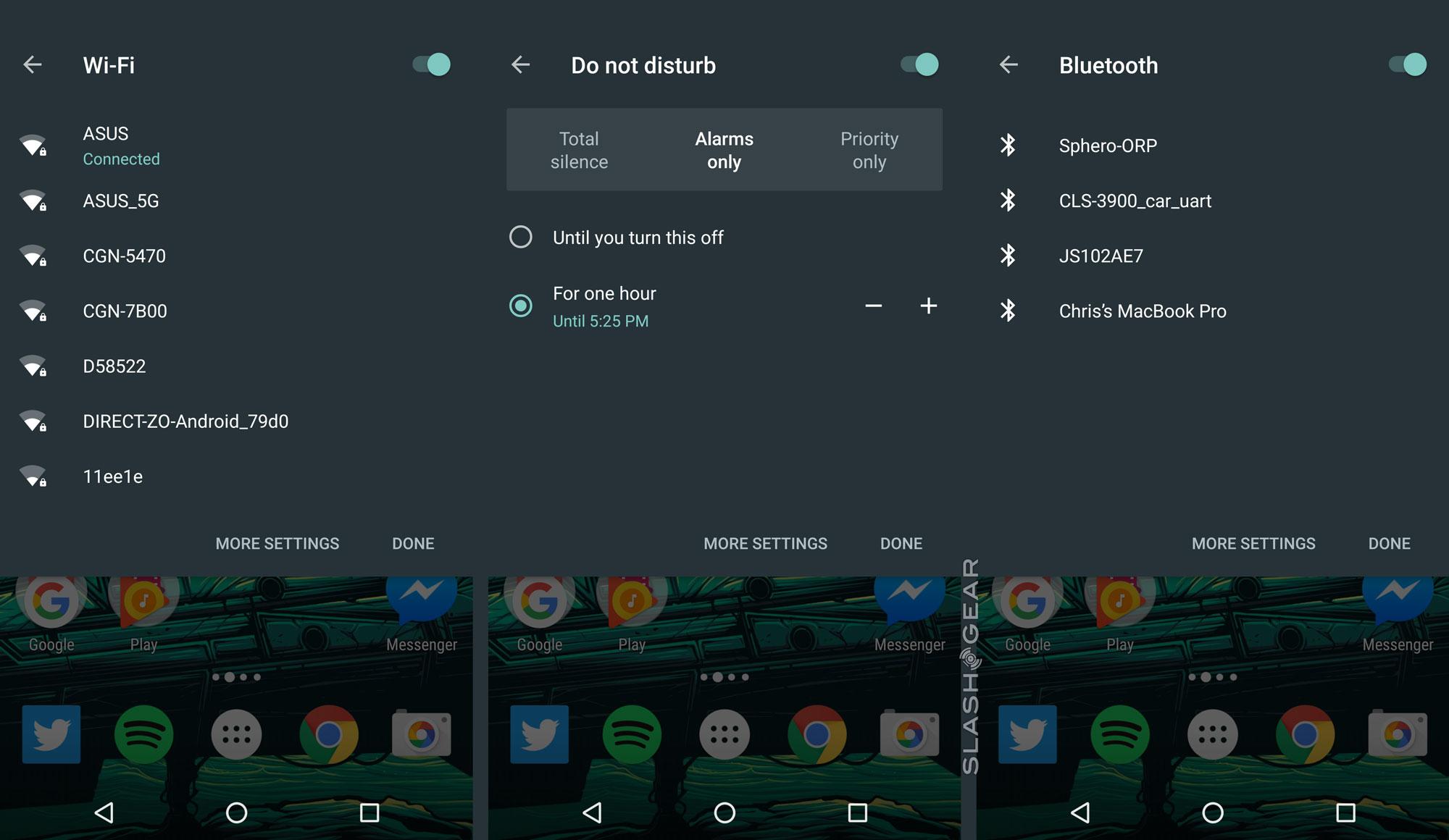1449x840 pixels.
Task: Tap the Wi-Fi signal icon beside CGN-7B00
Action: 33,311
